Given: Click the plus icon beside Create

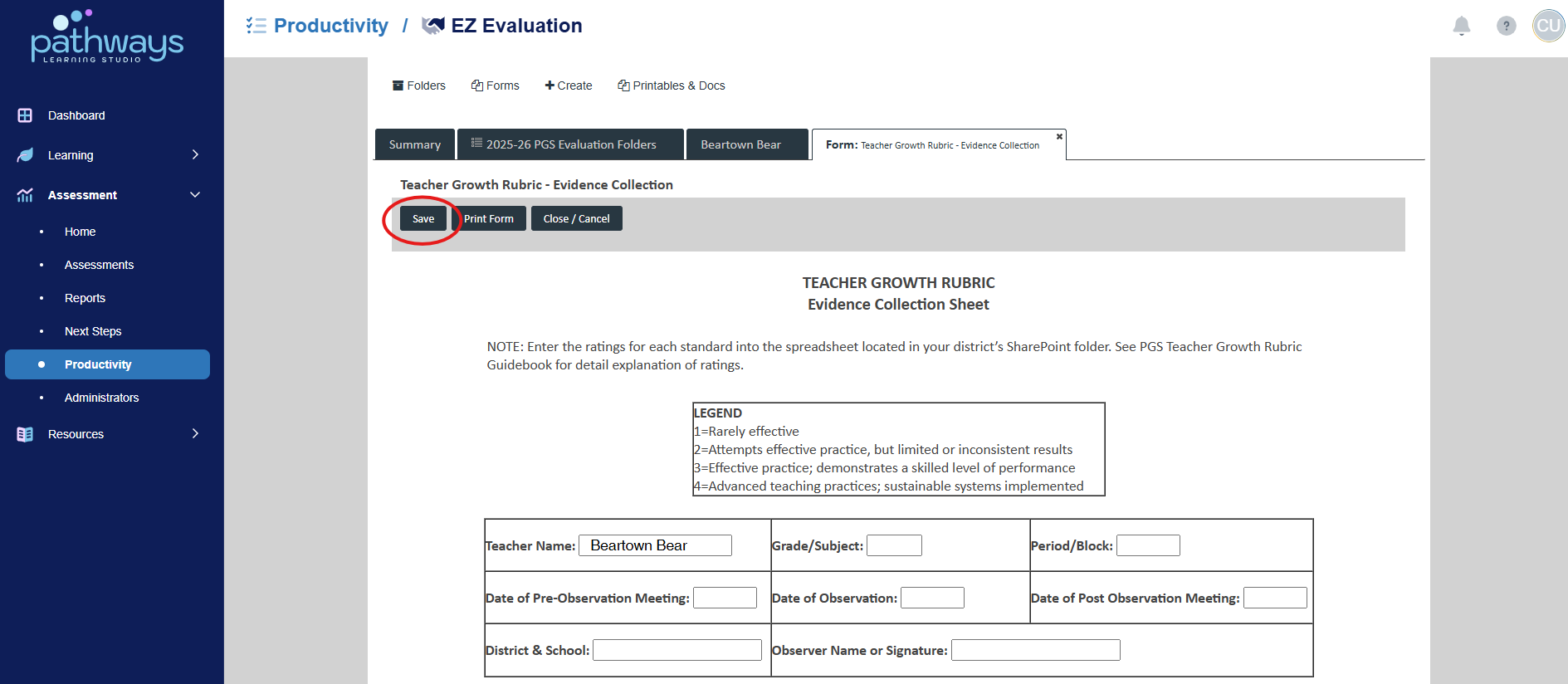Looking at the screenshot, I should click(x=550, y=85).
